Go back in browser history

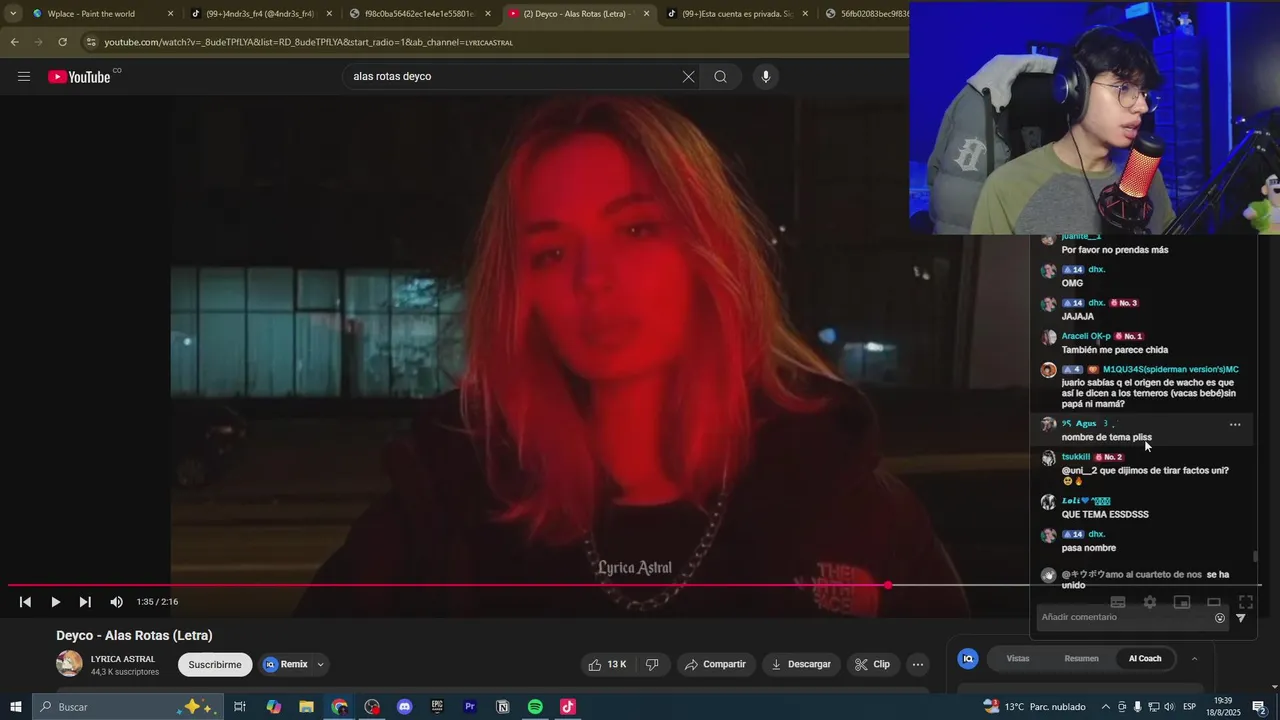tap(14, 42)
